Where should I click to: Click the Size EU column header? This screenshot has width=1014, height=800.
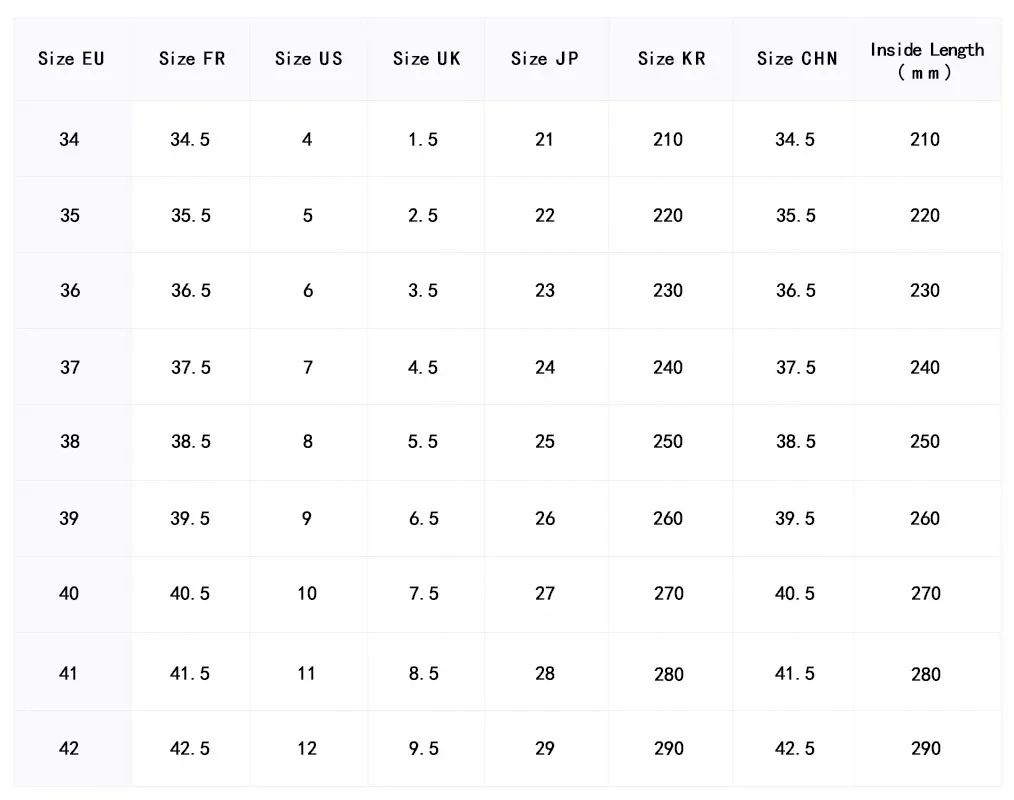[x=71, y=59]
